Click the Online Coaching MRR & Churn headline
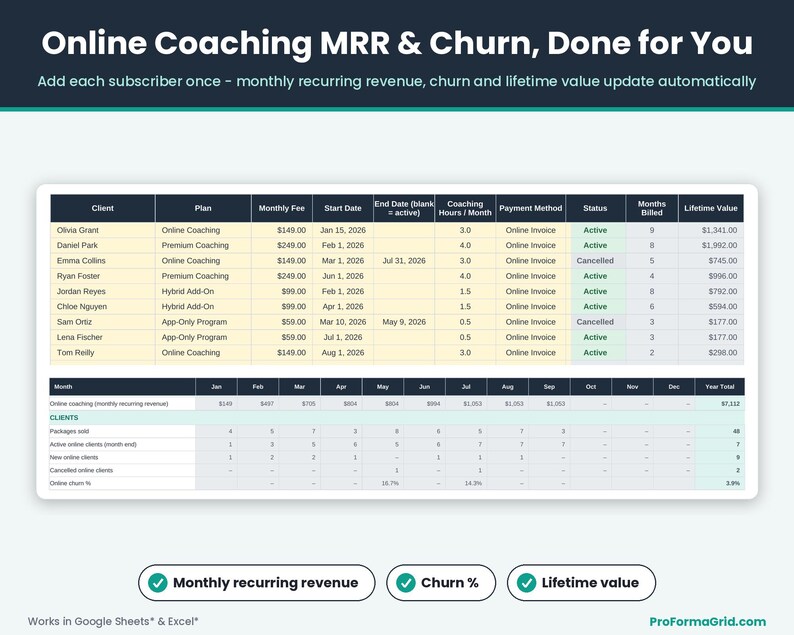Screen dimensions: 794x635 (x=397, y=43)
